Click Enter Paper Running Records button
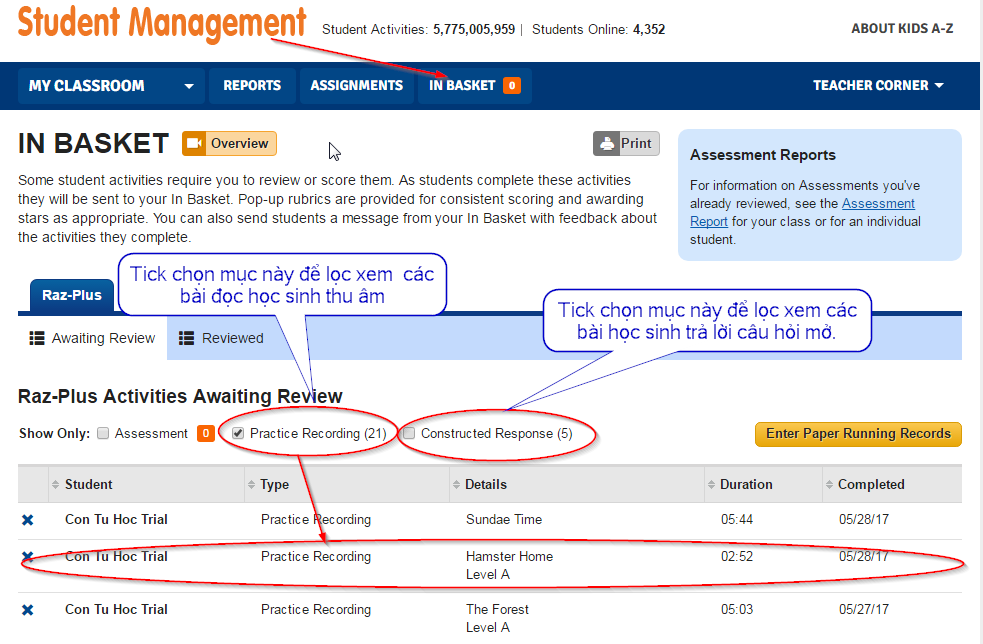Viewport: 983px width, 644px height. pos(858,434)
